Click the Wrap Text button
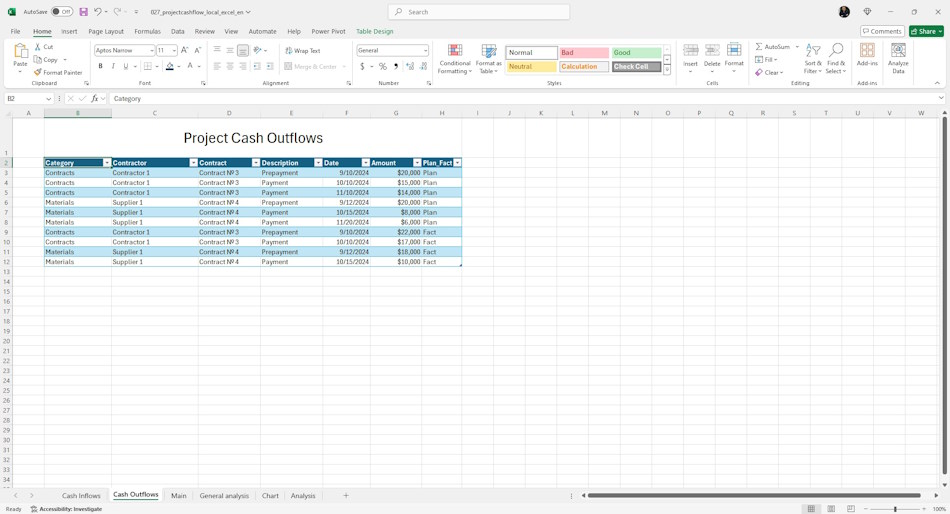The height and width of the screenshot is (514, 950). [303, 51]
